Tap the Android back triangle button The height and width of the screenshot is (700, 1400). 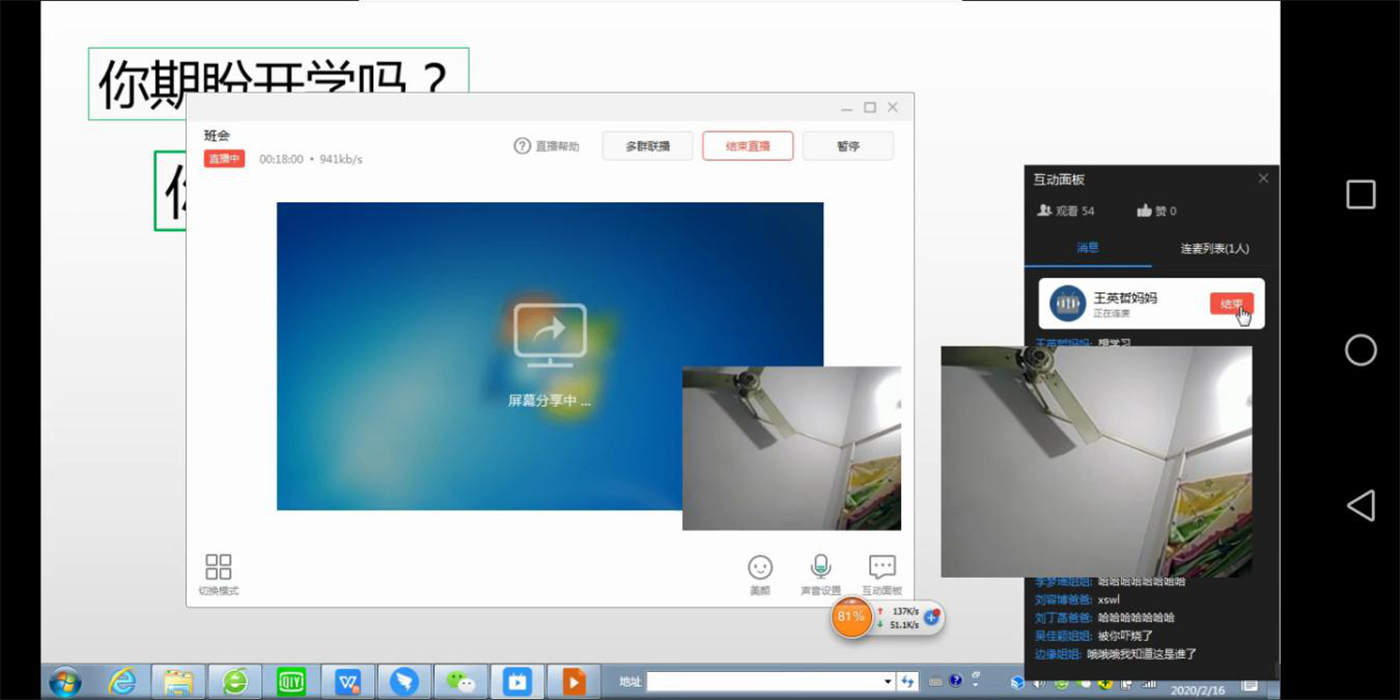(1360, 505)
